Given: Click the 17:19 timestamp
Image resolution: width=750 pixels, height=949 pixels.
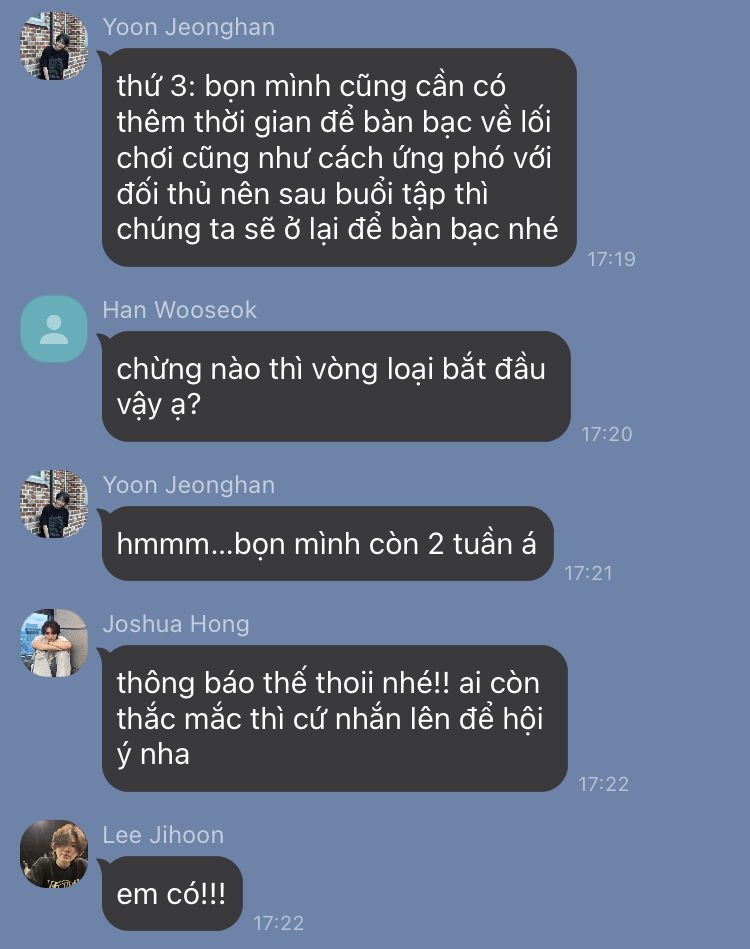Looking at the screenshot, I should tap(611, 259).
